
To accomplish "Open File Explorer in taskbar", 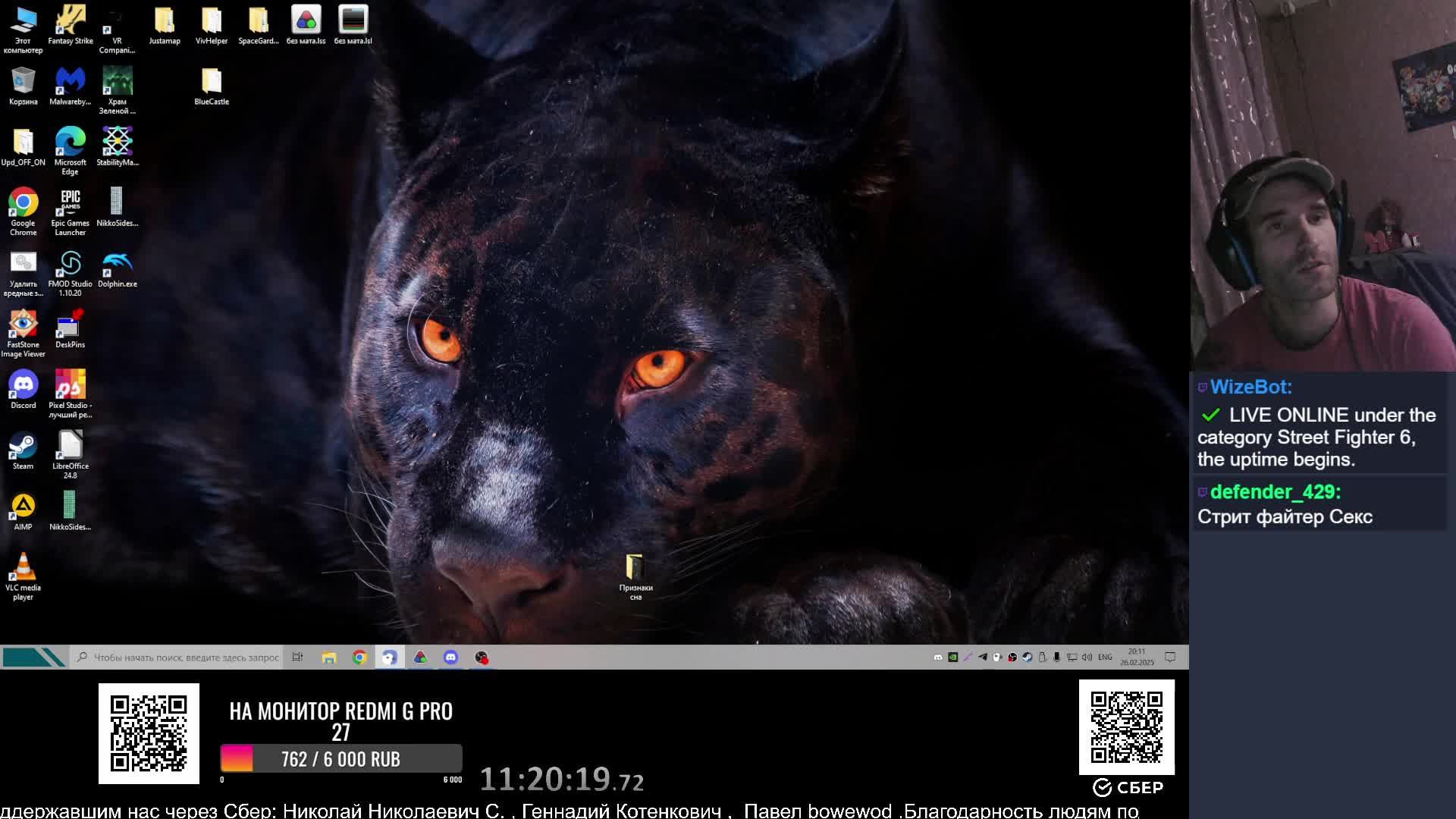I will coord(328,657).
